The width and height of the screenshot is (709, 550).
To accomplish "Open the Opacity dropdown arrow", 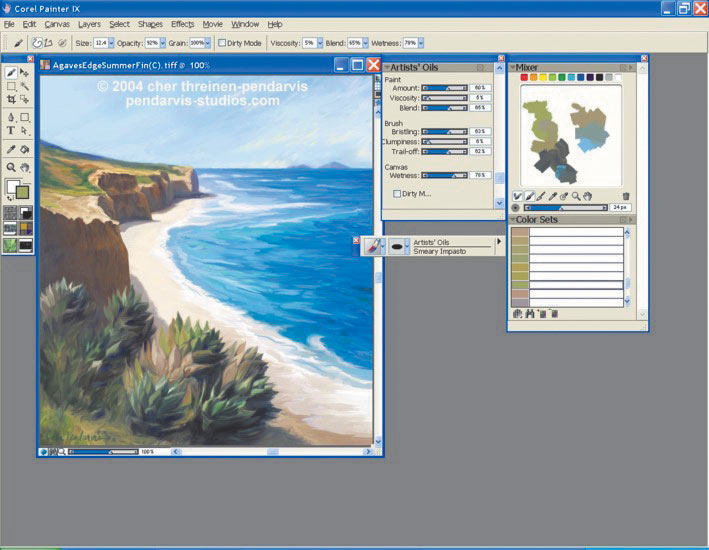I will coord(163,43).
